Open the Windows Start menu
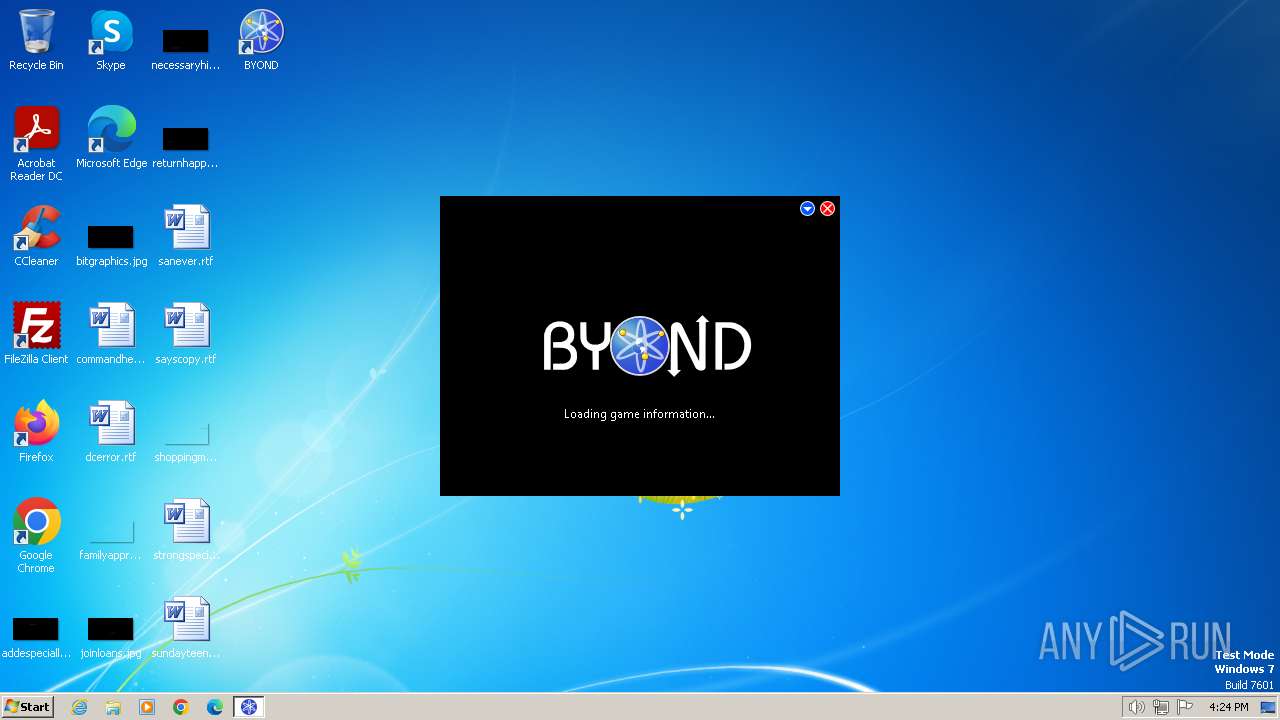 pos(27,707)
